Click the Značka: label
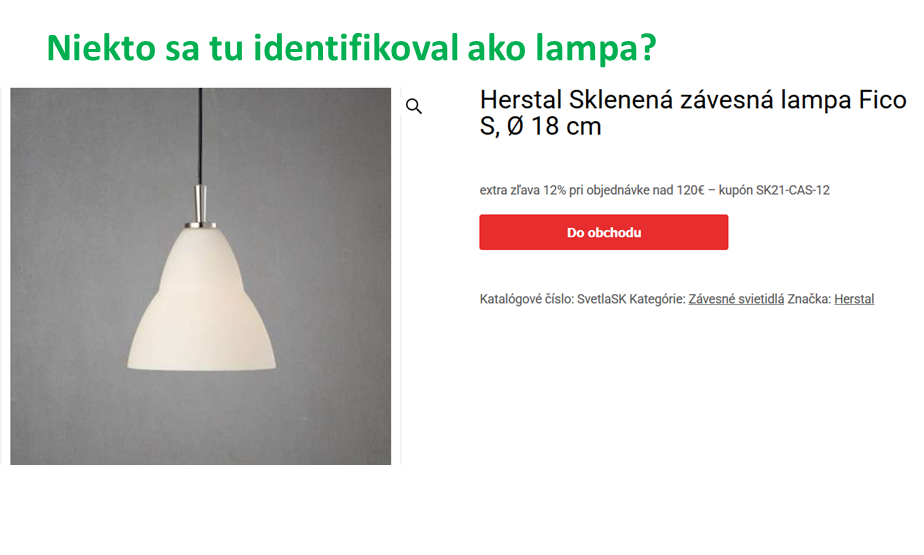 point(809,299)
